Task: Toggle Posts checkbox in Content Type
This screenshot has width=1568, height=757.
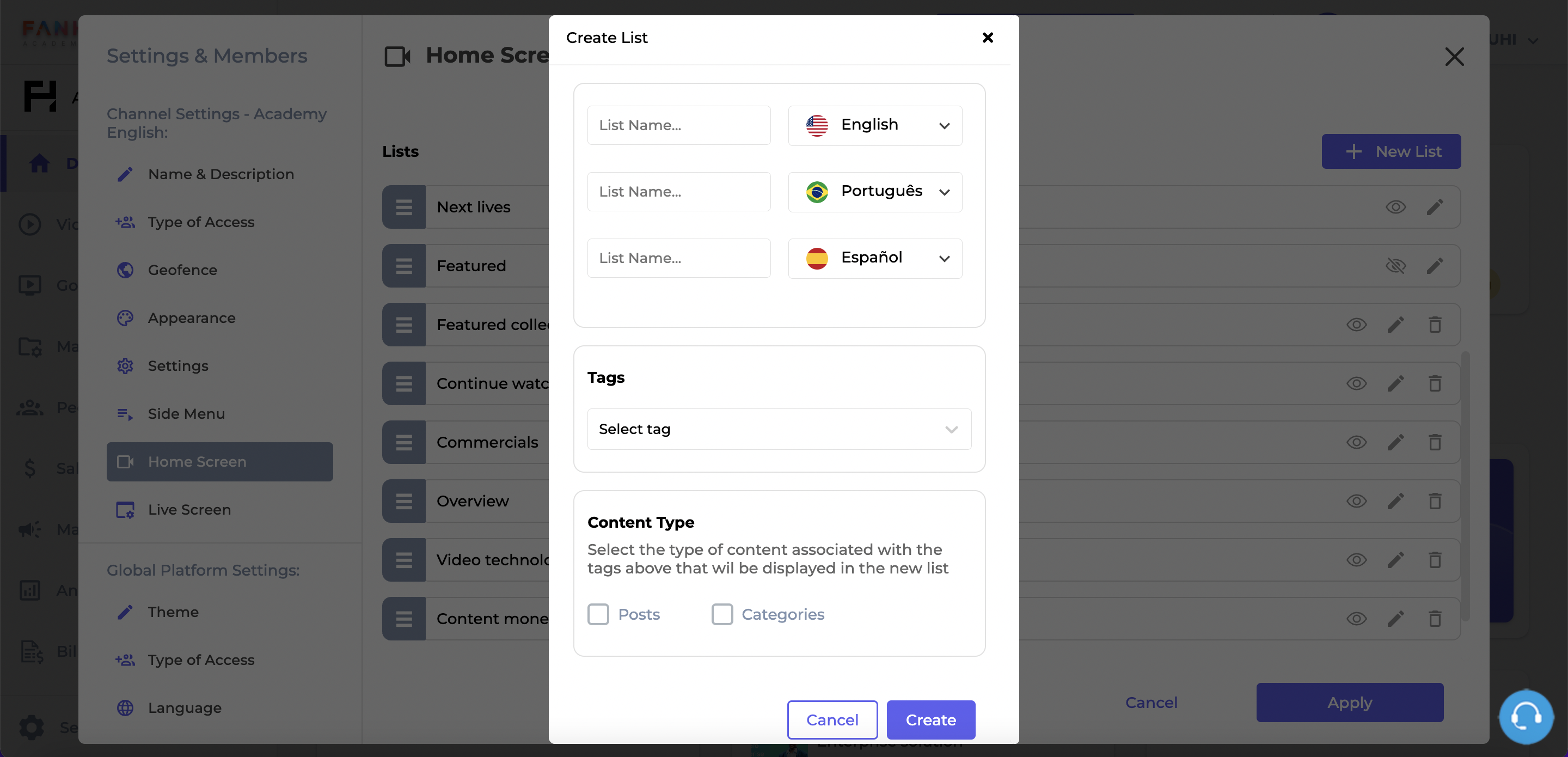Action: 598,614
